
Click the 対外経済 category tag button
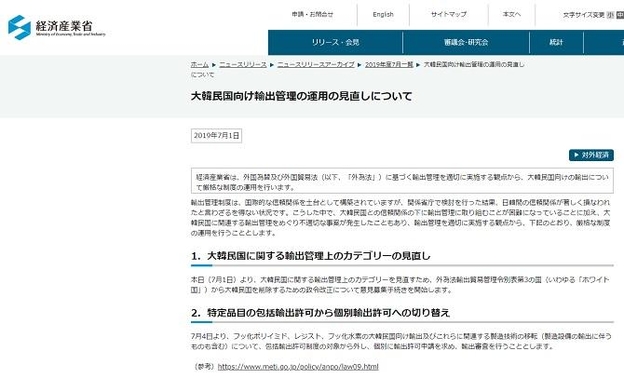591,155
